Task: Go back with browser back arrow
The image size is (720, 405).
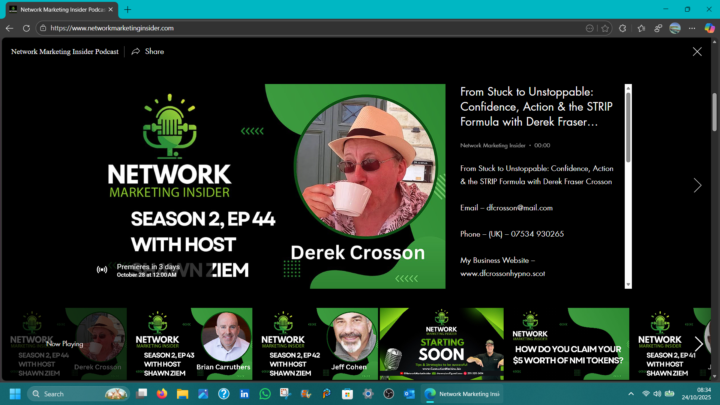Action: pyautogui.click(x=10, y=28)
